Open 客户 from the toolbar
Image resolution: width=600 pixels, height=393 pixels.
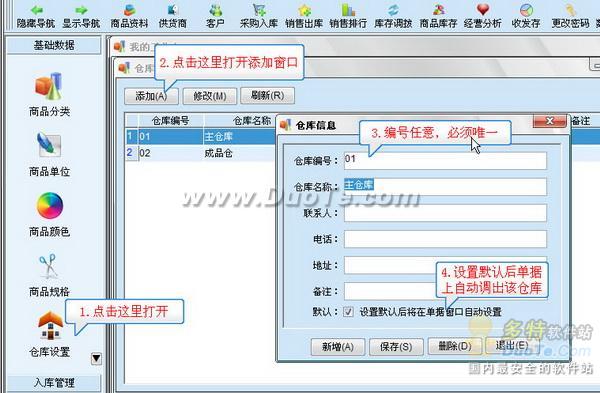click(215, 16)
